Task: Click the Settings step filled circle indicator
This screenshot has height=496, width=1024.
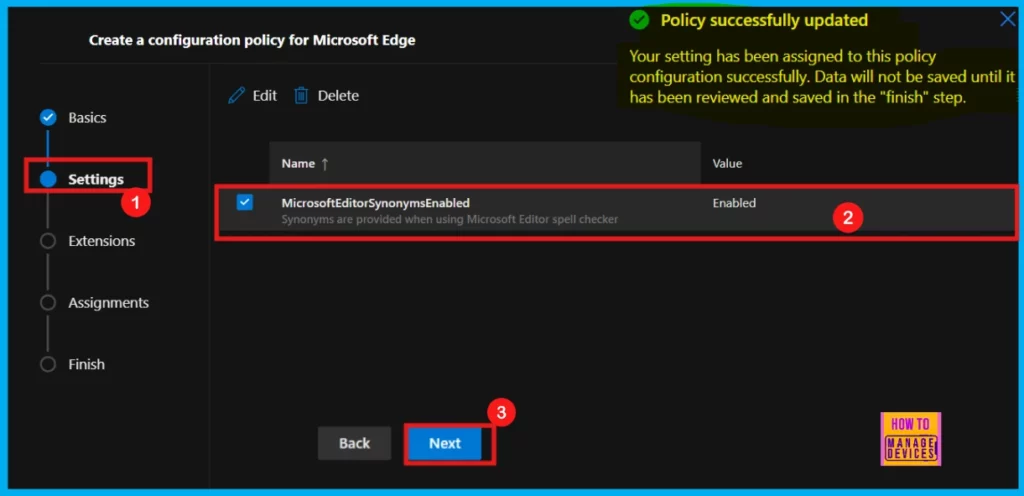Action: pyautogui.click(x=48, y=179)
